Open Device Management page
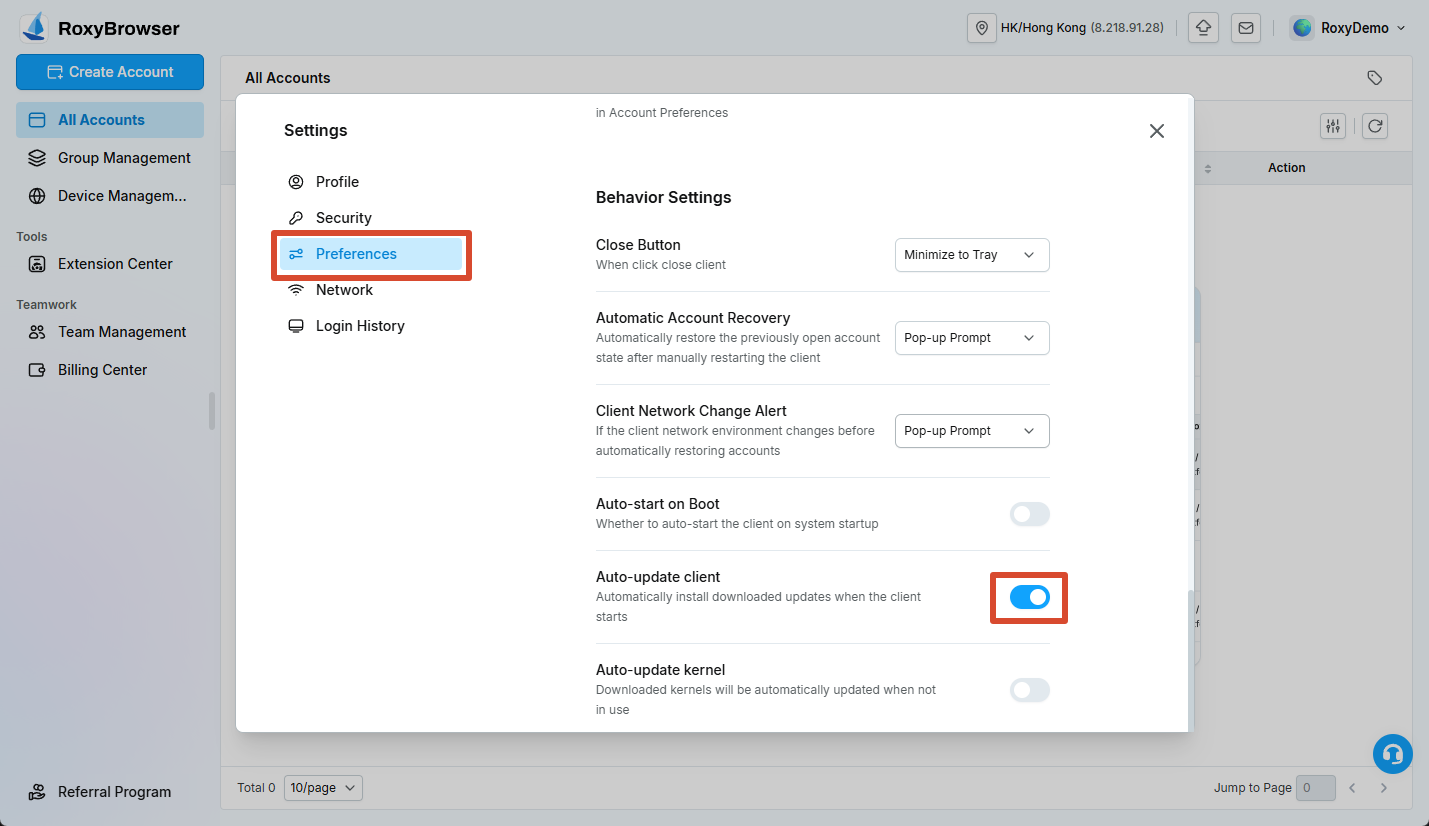 (110, 196)
